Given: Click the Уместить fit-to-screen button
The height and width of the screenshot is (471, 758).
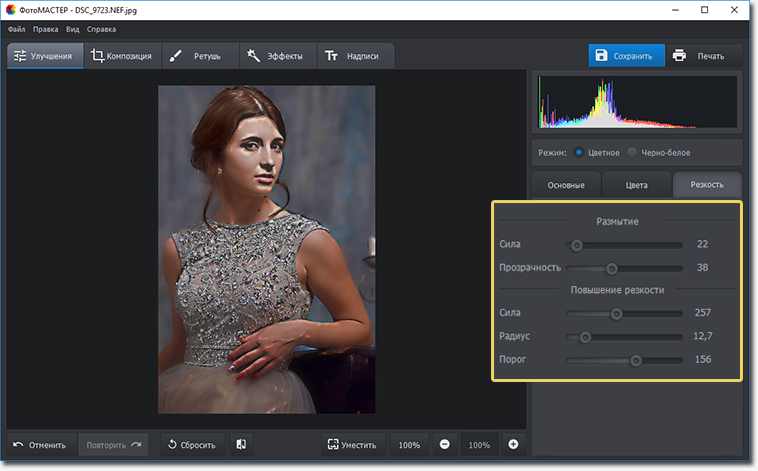Looking at the screenshot, I should (x=351, y=444).
